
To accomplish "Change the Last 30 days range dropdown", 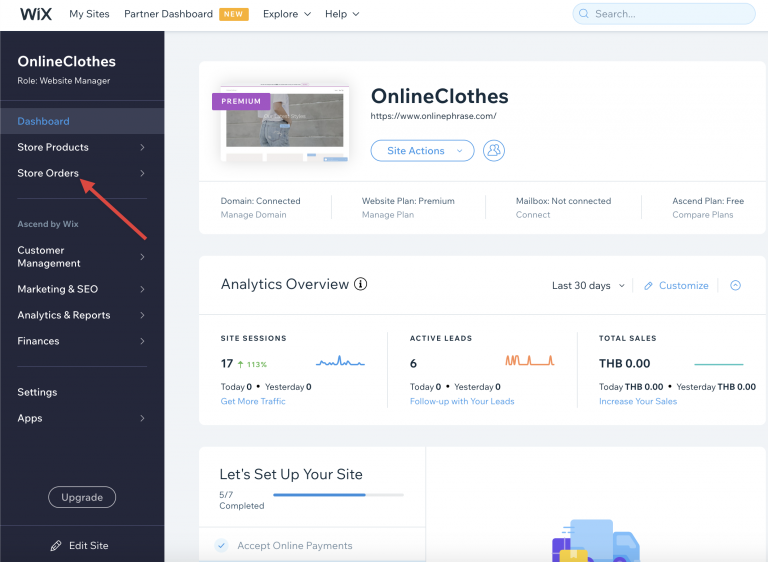I will [x=588, y=285].
